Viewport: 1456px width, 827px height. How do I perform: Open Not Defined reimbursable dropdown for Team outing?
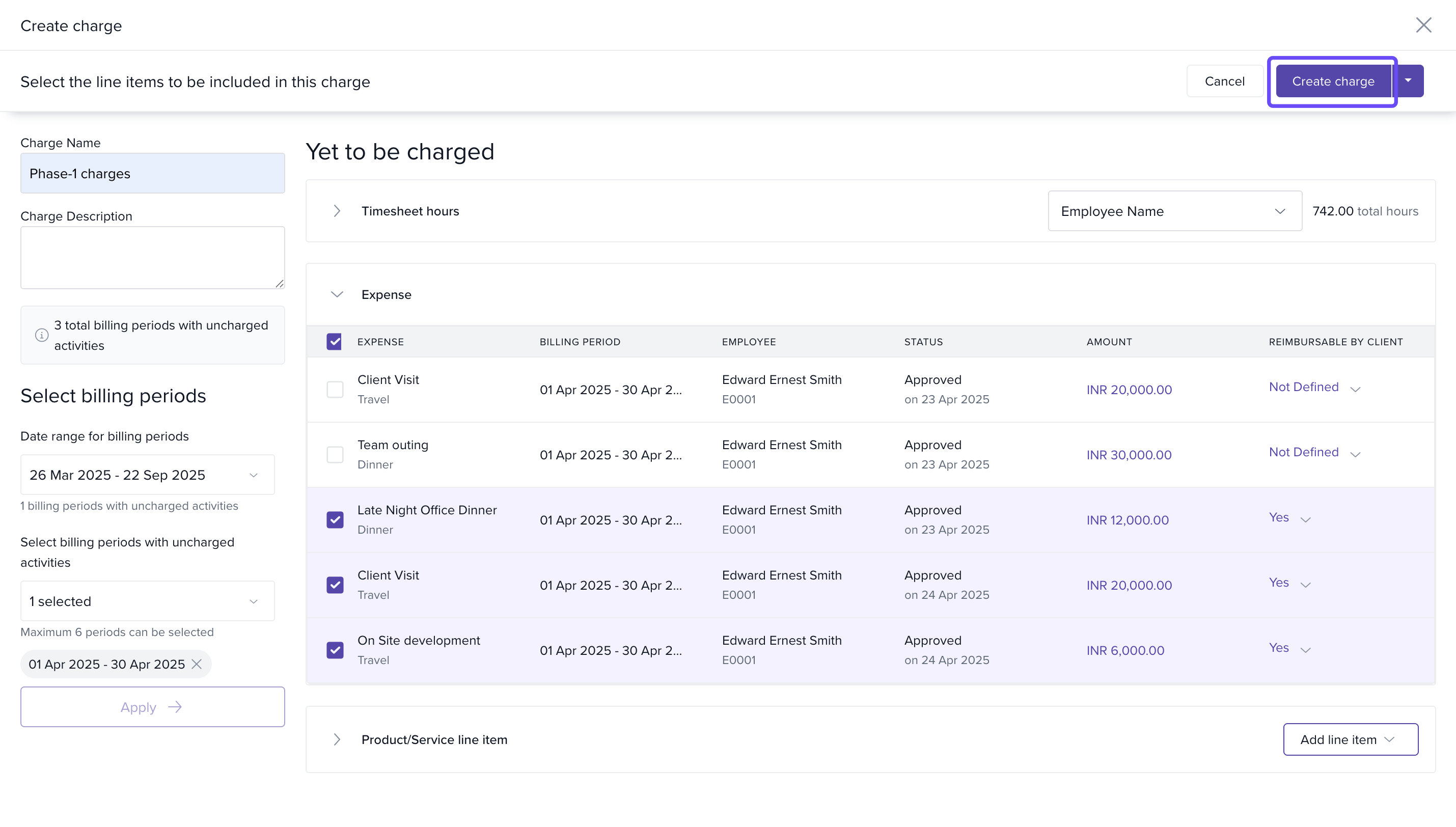(1314, 452)
